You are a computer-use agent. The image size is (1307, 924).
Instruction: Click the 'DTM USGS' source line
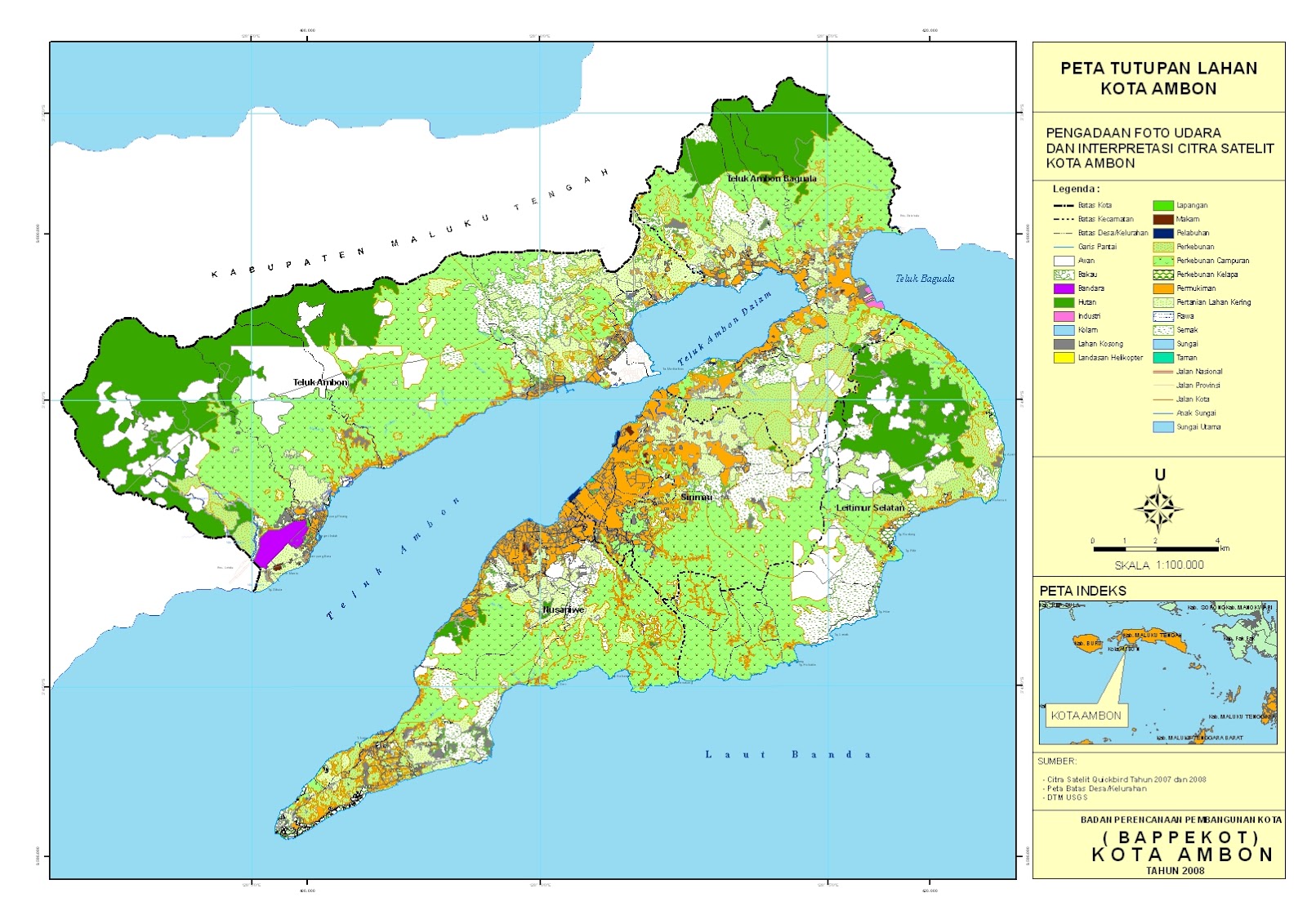click(x=1067, y=797)
